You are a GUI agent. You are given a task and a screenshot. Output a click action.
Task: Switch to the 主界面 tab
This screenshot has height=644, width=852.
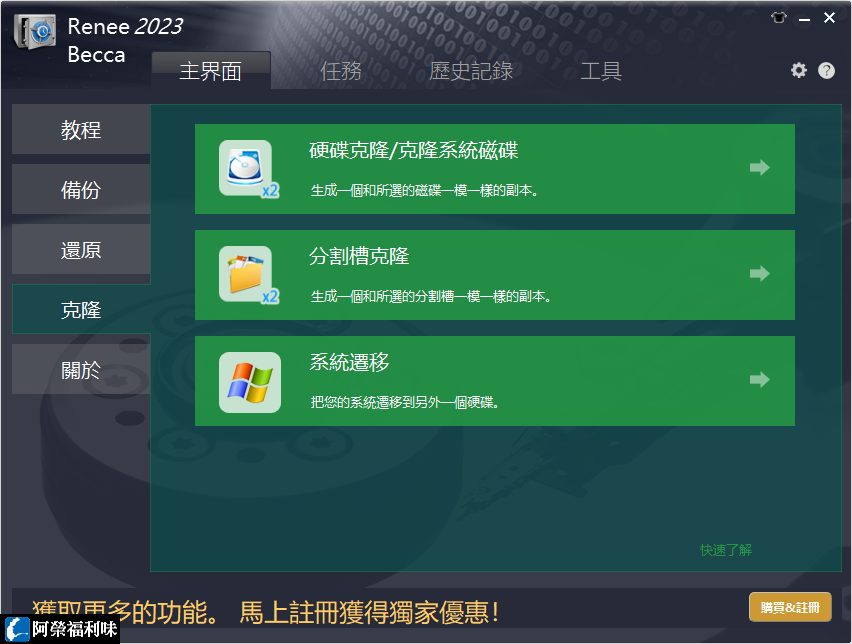[x=211, y=71]
